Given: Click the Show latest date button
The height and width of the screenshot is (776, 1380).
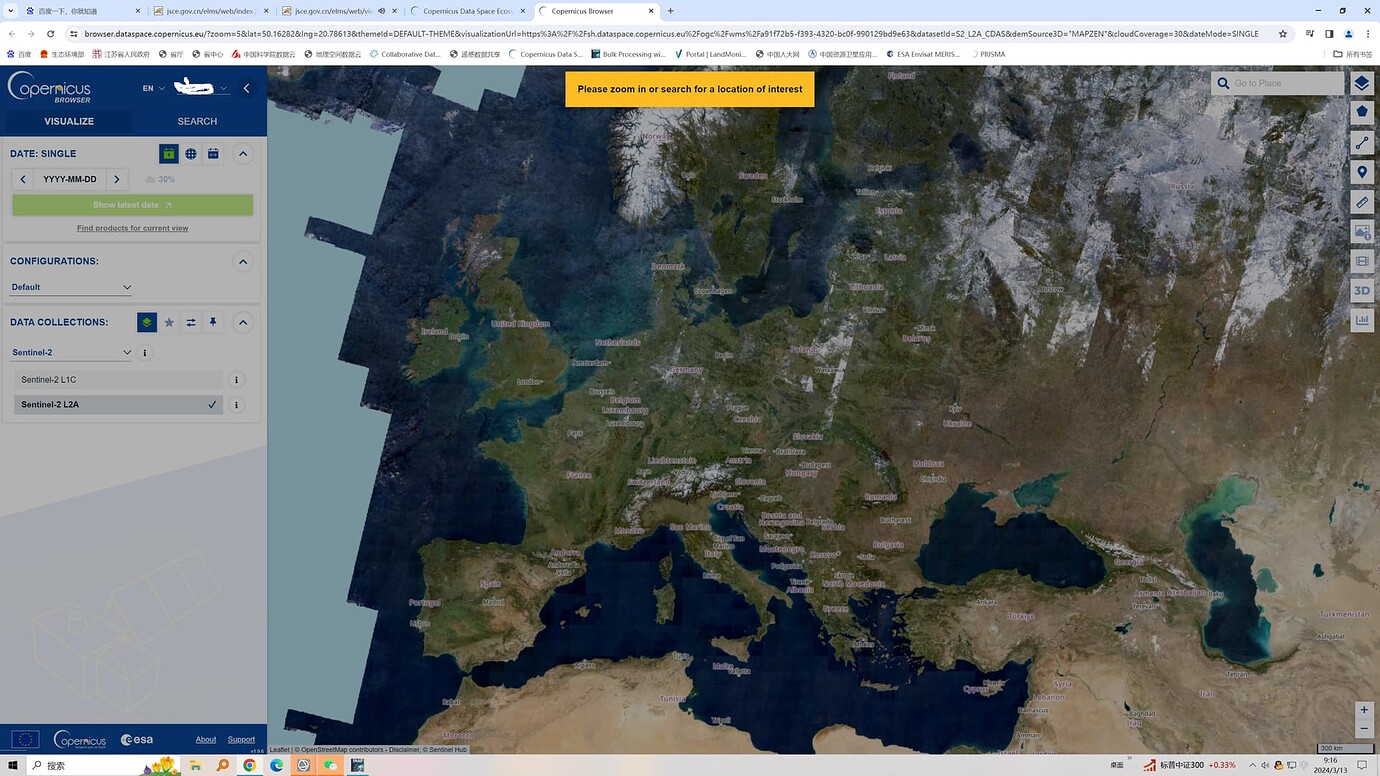Looking at the screenshot, I should 132,204.
